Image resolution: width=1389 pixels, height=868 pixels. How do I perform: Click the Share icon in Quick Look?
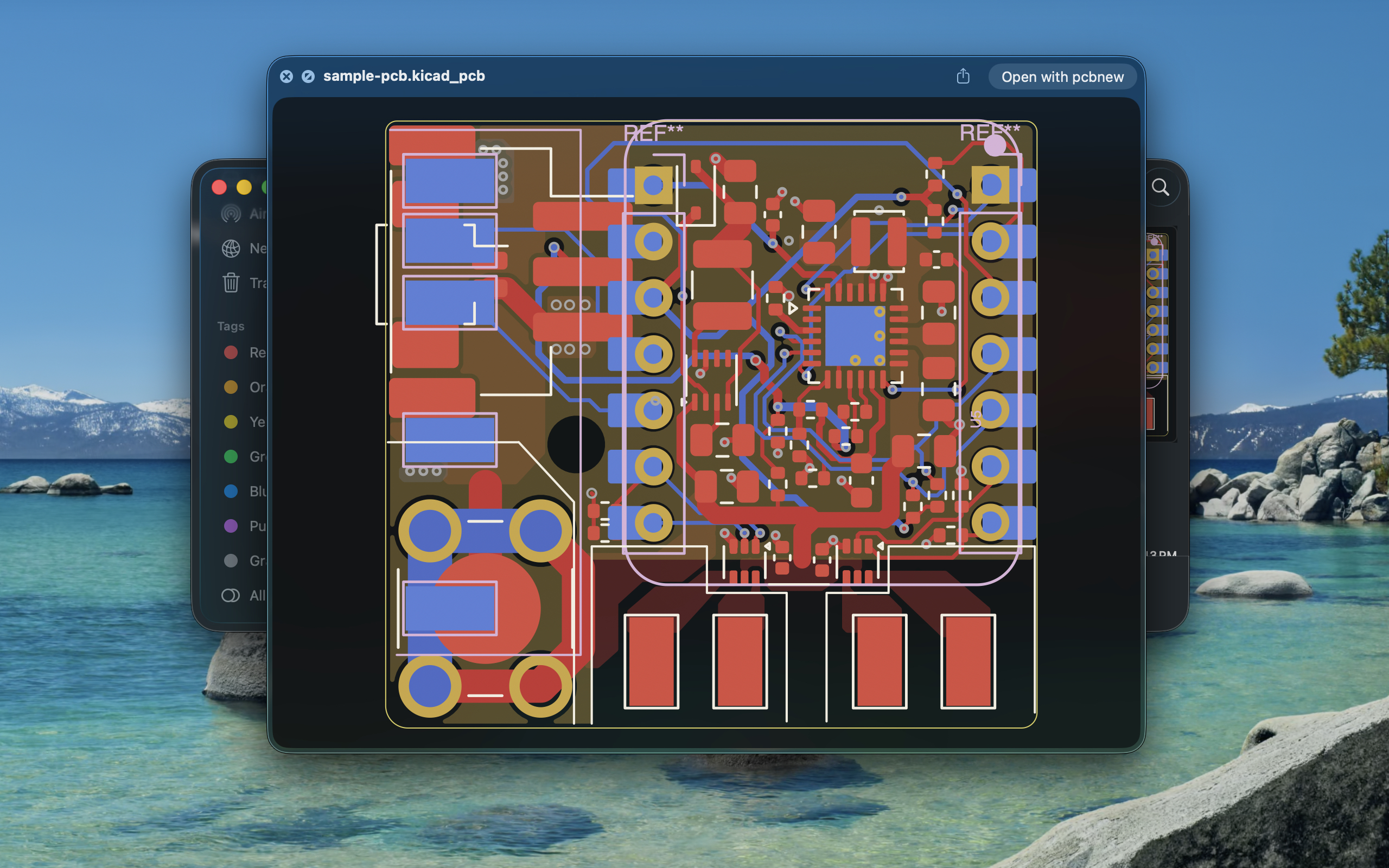tap(963, 76)
